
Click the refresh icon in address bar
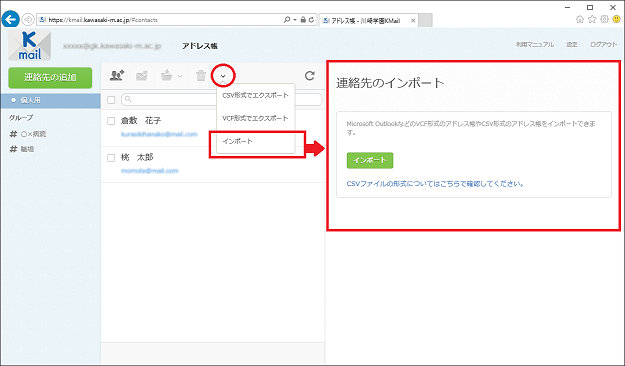[311, 20]
